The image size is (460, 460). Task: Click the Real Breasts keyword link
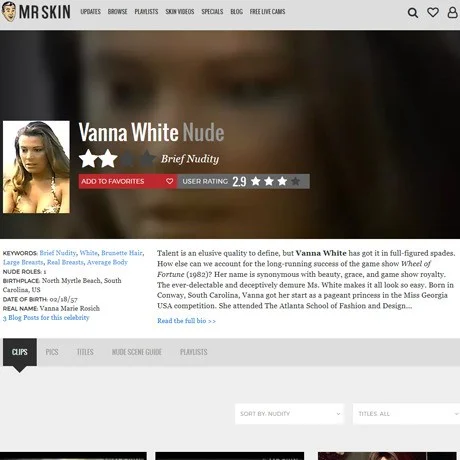65,262
